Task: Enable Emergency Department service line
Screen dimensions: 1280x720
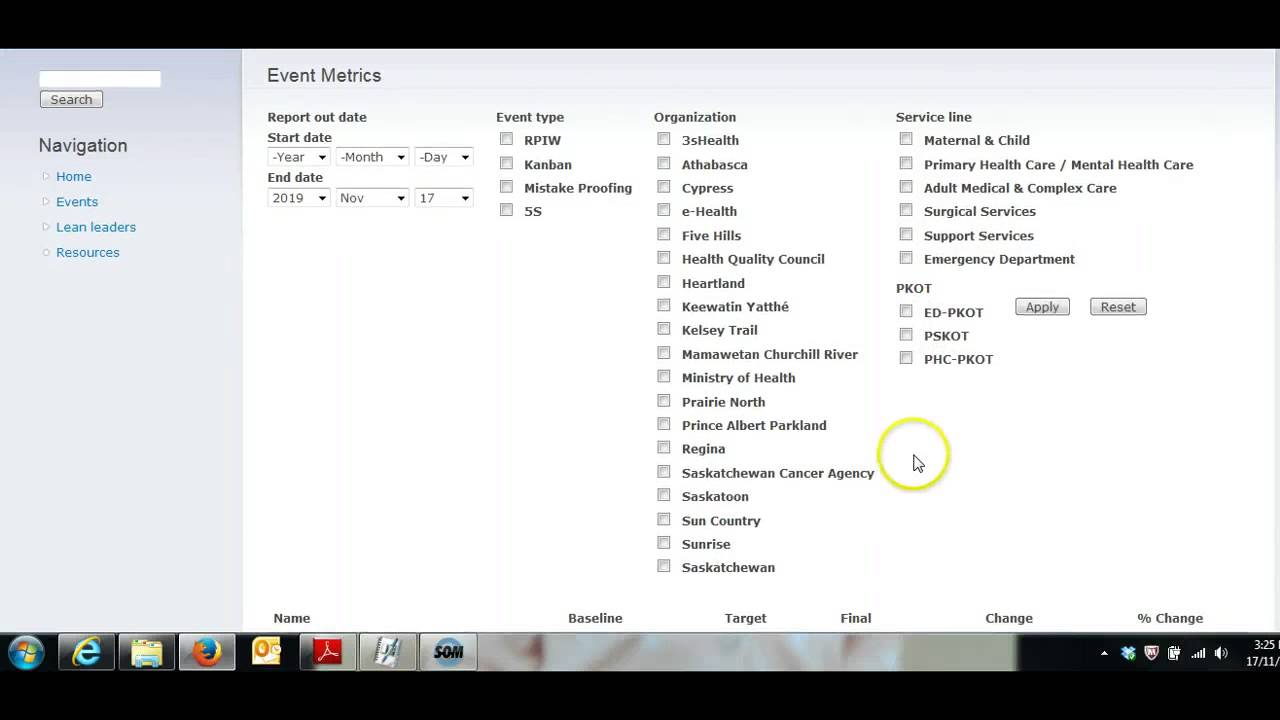Action: point(906,258)
